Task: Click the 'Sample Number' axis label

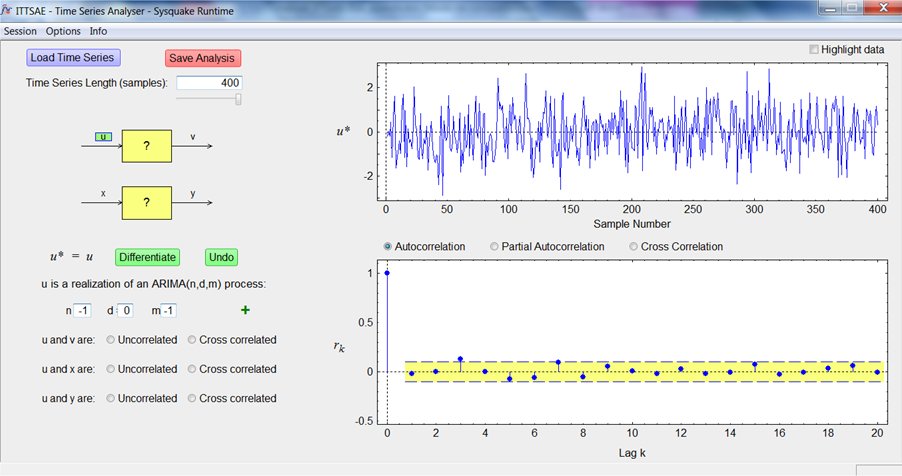Action: (632, 224)
